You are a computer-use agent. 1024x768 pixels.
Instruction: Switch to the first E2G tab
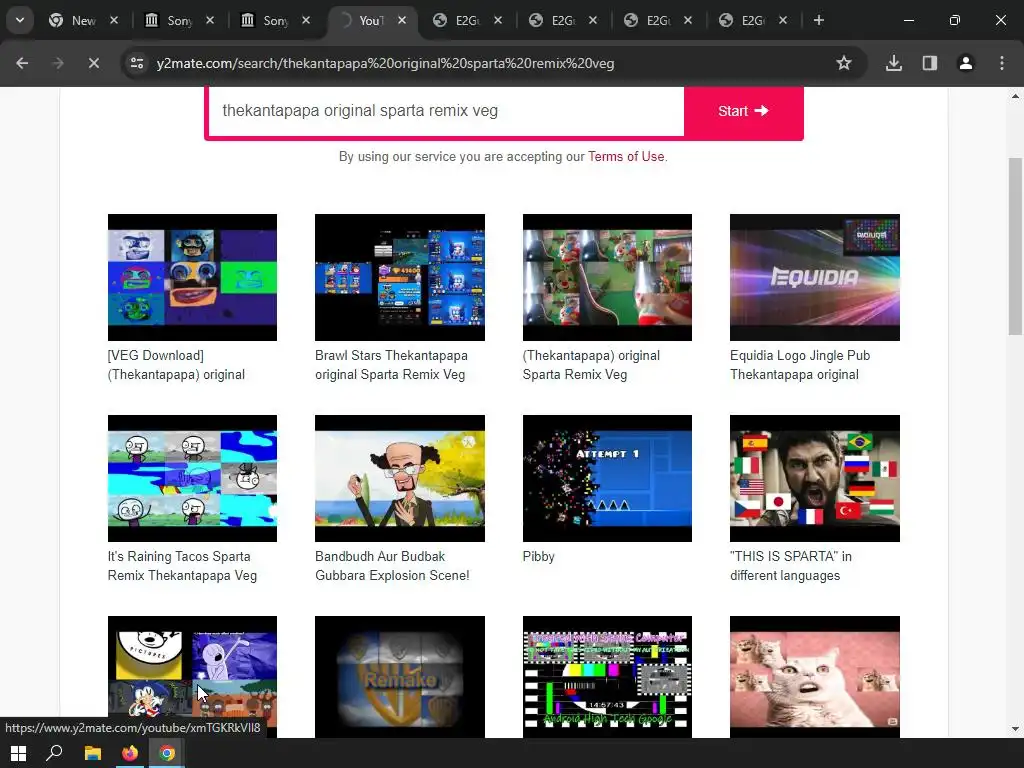[467, 20]
